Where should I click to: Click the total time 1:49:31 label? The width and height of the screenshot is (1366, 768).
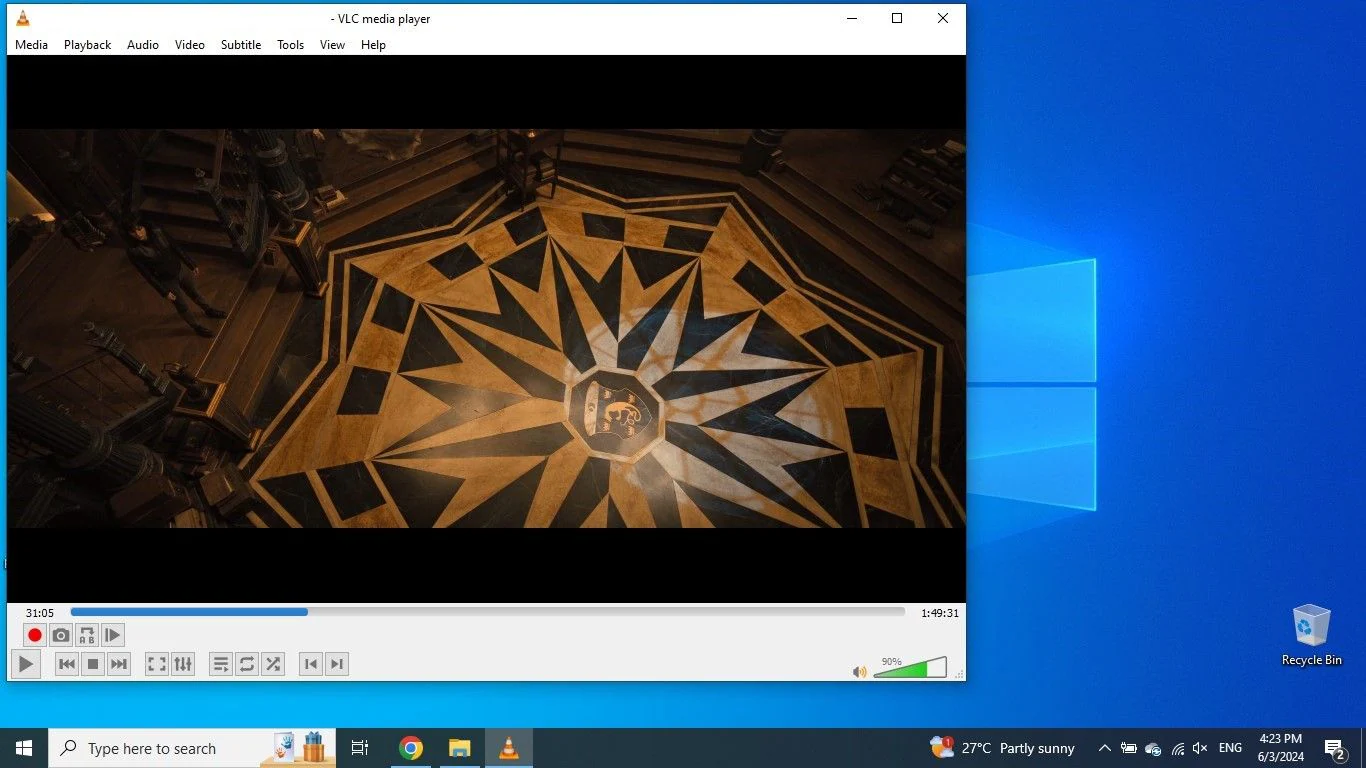click(x=940, y=613)
